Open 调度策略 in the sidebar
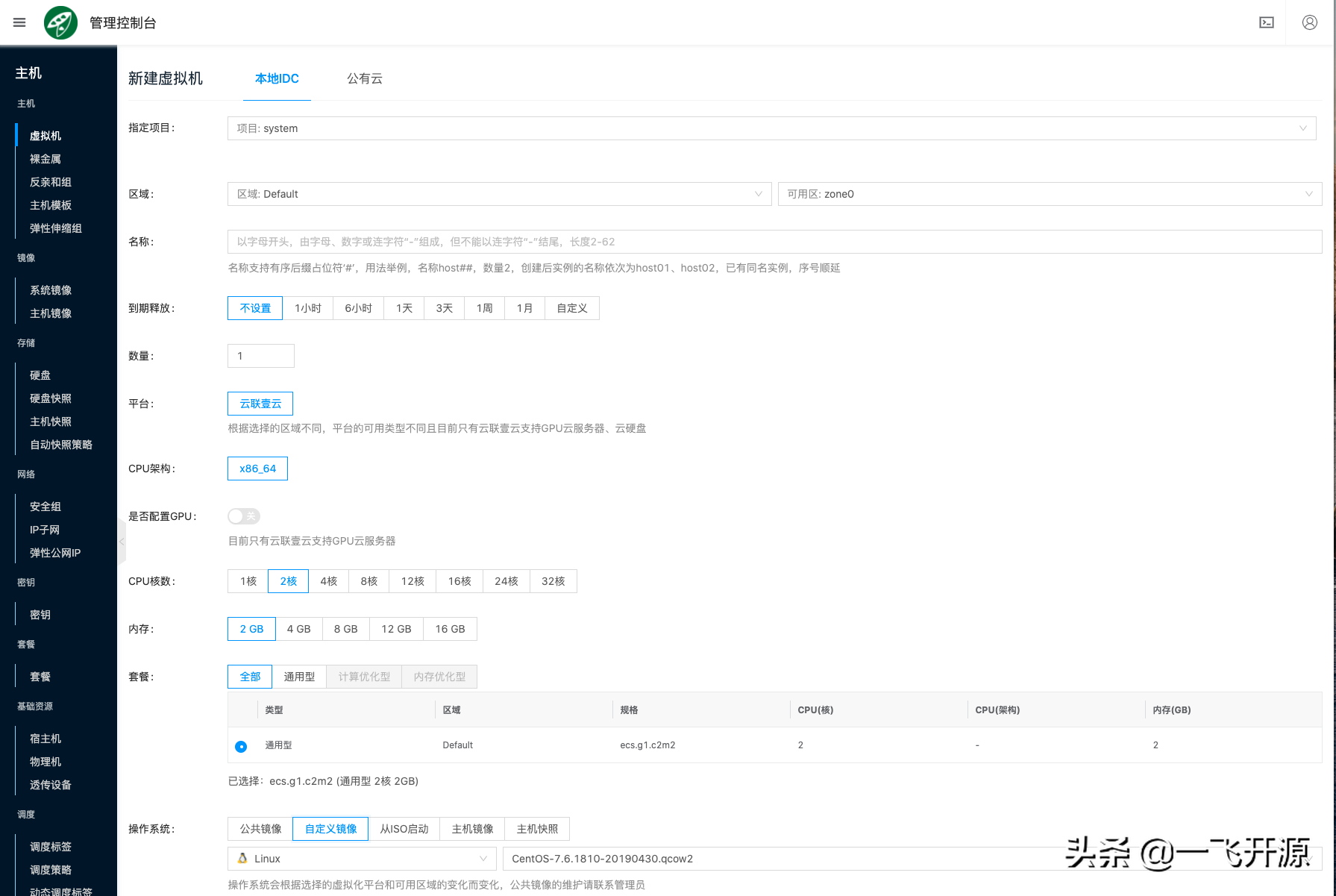Viewport: 1336px width, 896px height. (51, 870)
